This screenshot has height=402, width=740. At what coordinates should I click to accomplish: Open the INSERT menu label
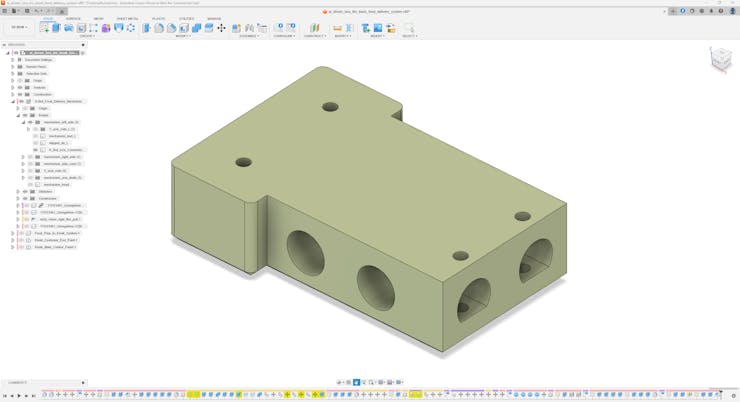[377, 36]
